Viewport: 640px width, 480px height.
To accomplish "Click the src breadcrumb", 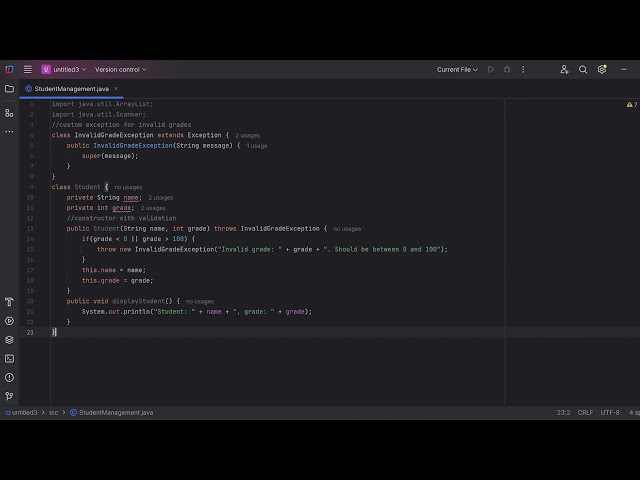I will coord(53,413).
